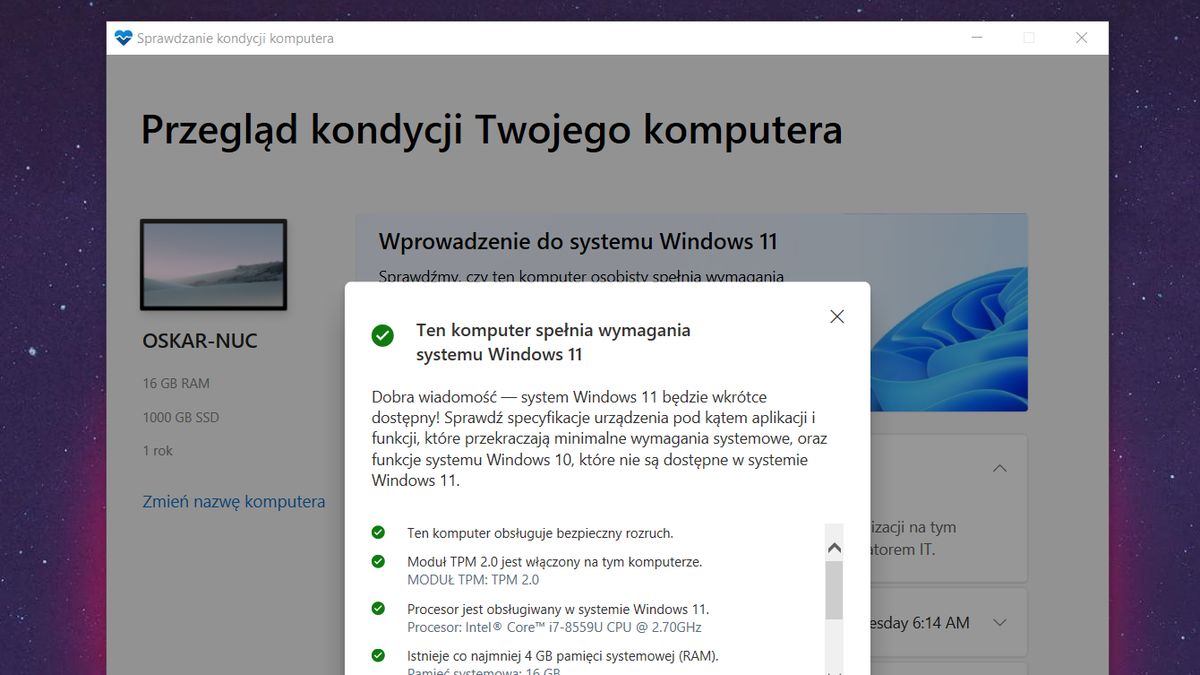Click the checkmark beside the 4 GB RAM item

380,656
